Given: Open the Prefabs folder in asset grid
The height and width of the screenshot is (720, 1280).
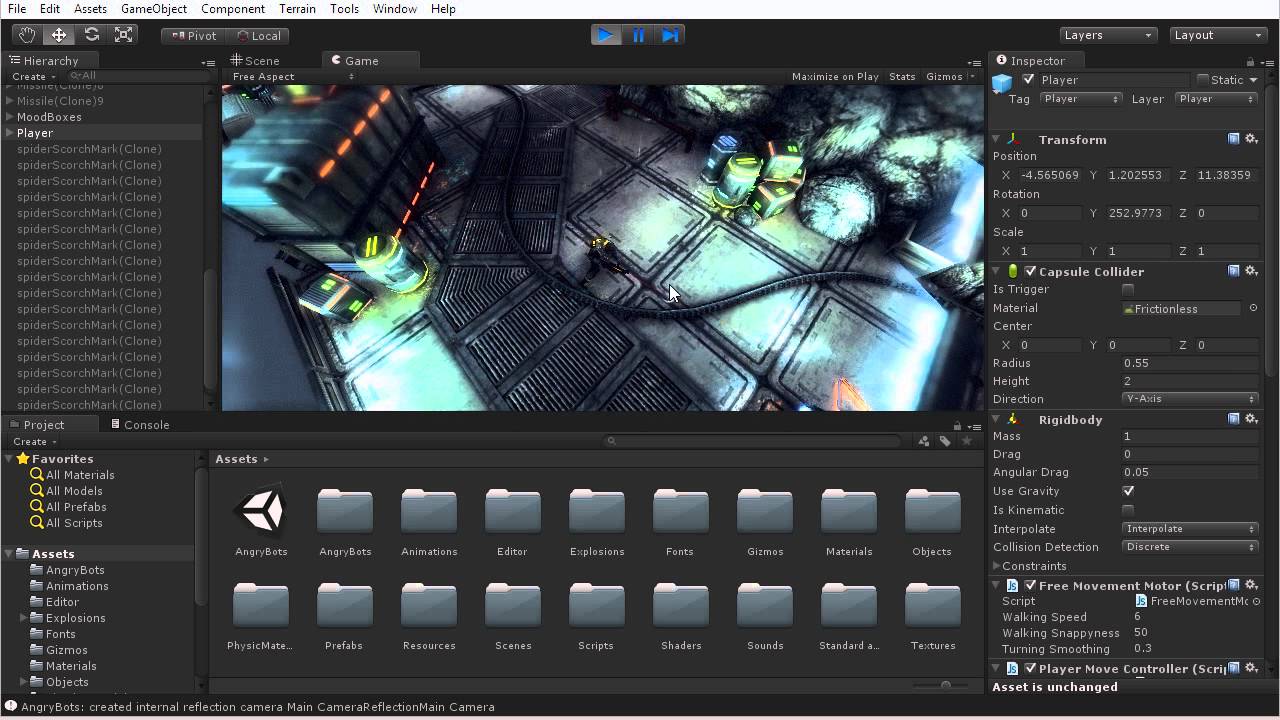Looking at the screenshot, I should 344,614.
